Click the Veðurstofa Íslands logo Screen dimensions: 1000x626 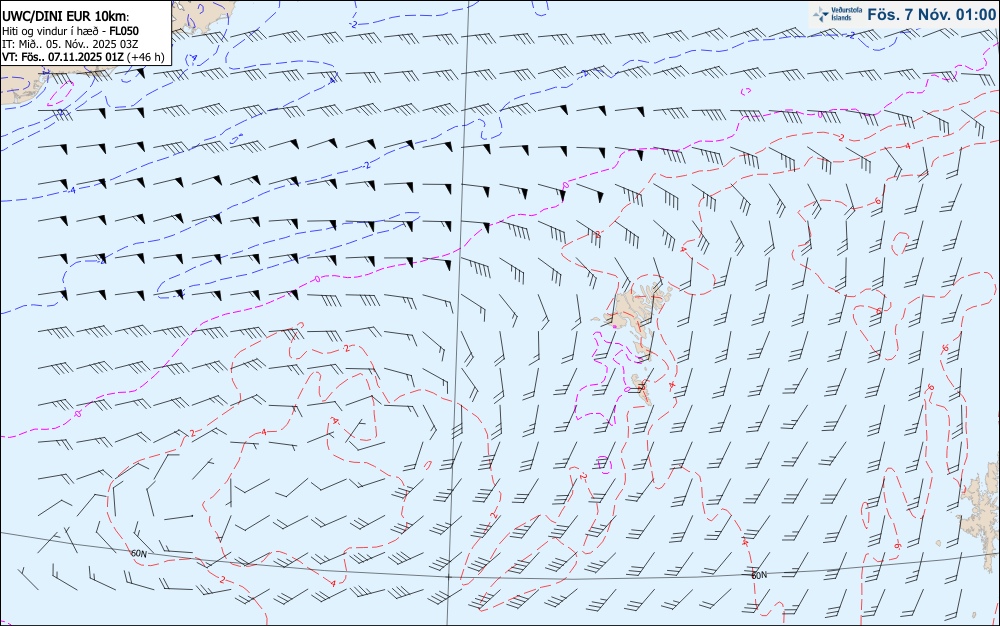point(838,14)
